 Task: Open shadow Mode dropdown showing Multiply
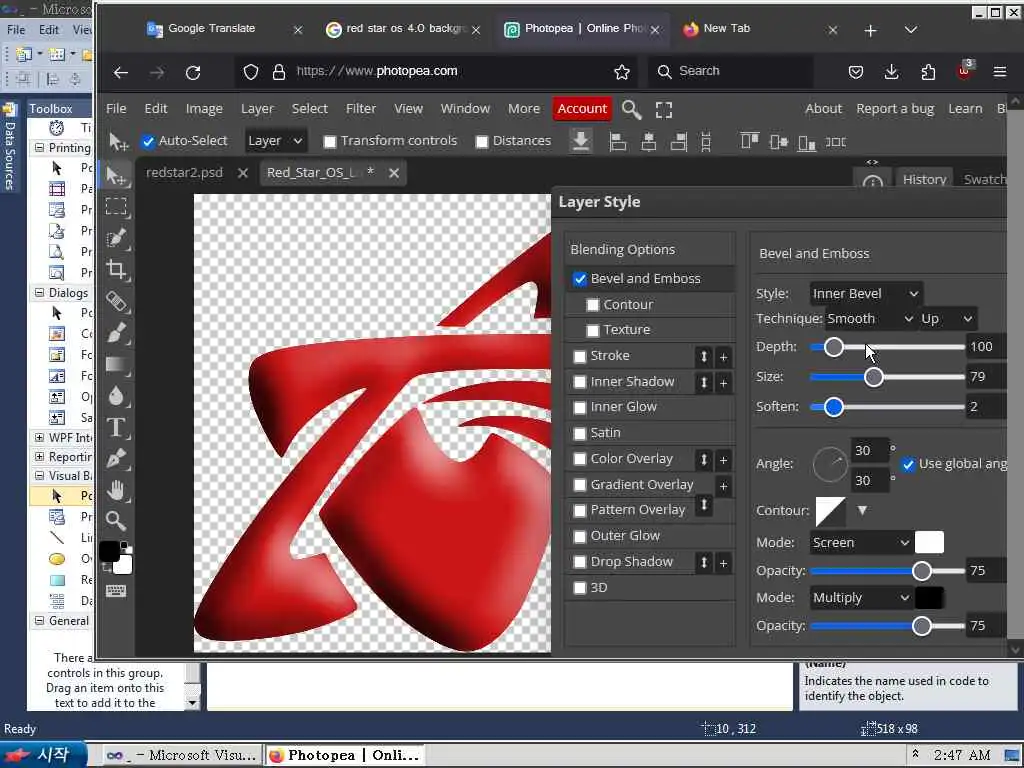(x=861, y=598)
